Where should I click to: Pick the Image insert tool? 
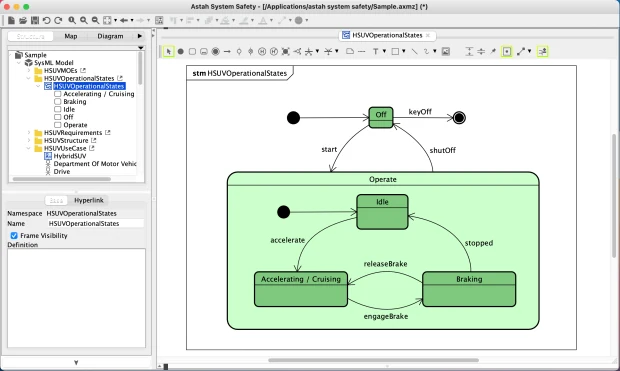(446, 51)
